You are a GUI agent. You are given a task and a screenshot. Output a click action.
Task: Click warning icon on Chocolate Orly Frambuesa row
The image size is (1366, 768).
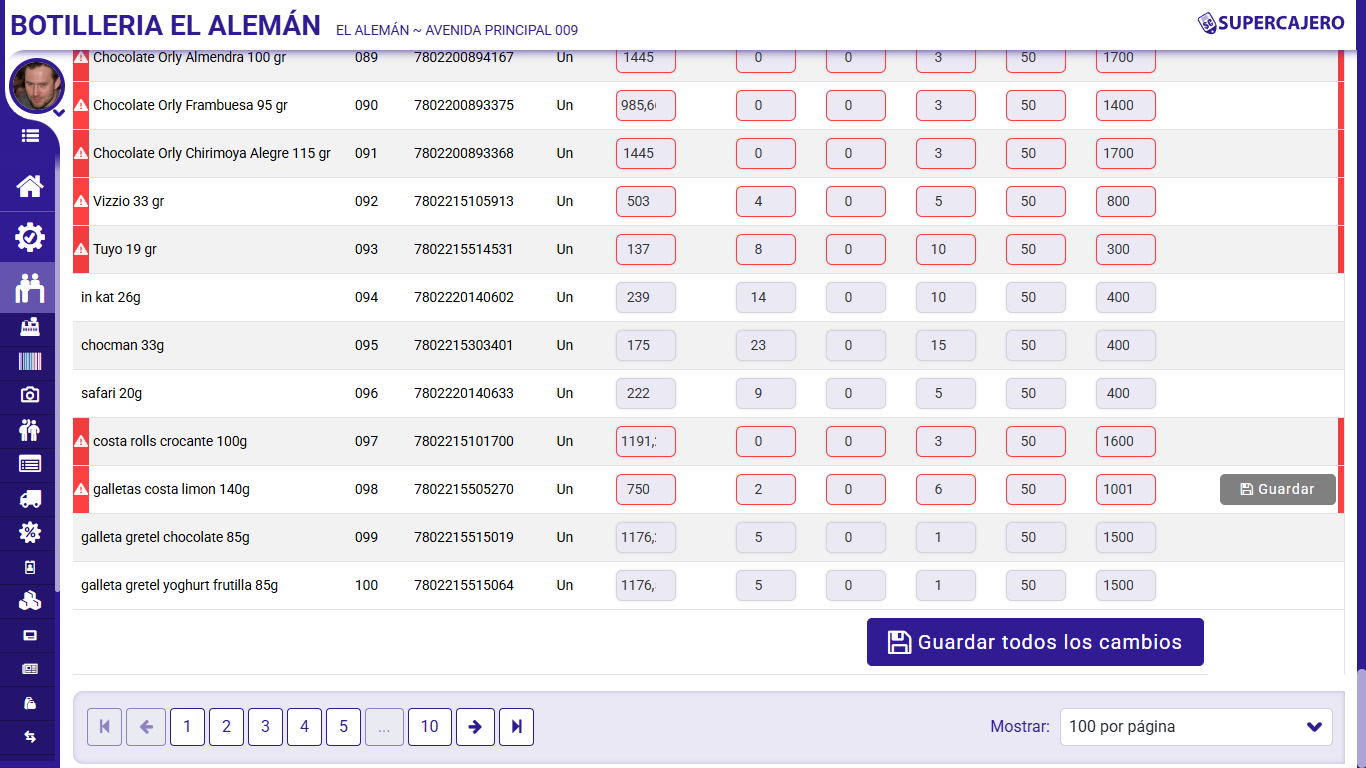[81, 105]
